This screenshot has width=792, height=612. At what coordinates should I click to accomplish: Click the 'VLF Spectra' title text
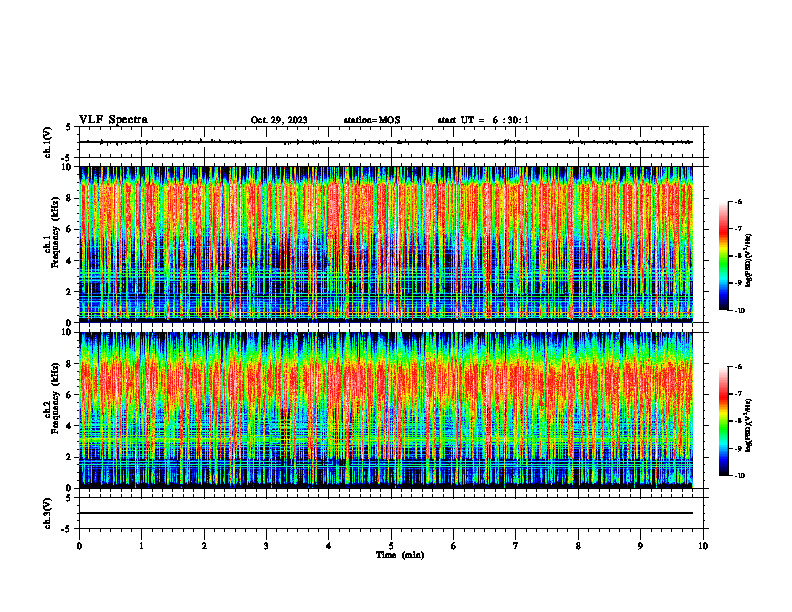click(113, 120)
